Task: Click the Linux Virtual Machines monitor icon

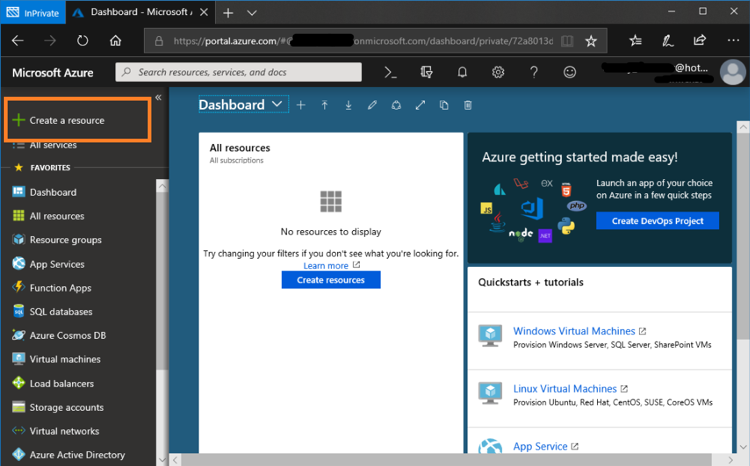Action: coord(490,393)
